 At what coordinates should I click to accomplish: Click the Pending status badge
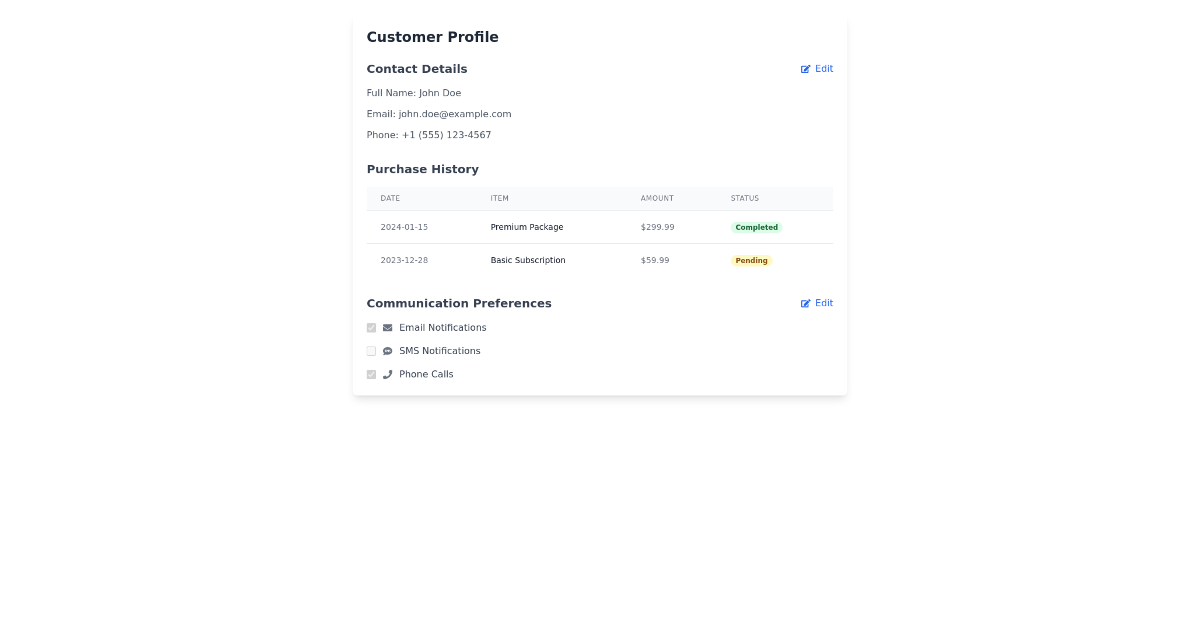[x=751, y=260]
